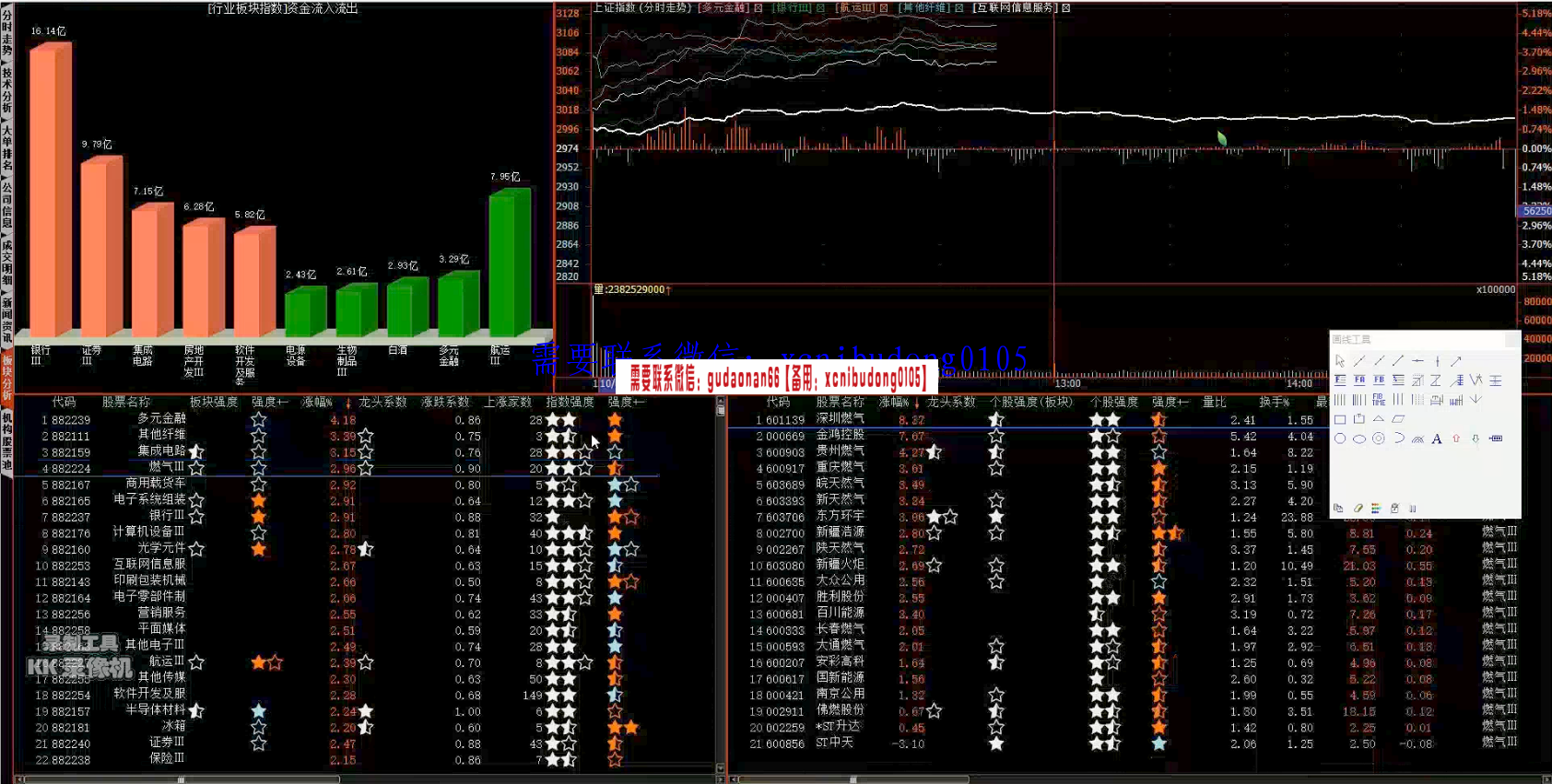
Task: Select the Z-shaped line tool
Action: tap(1436, 380)
